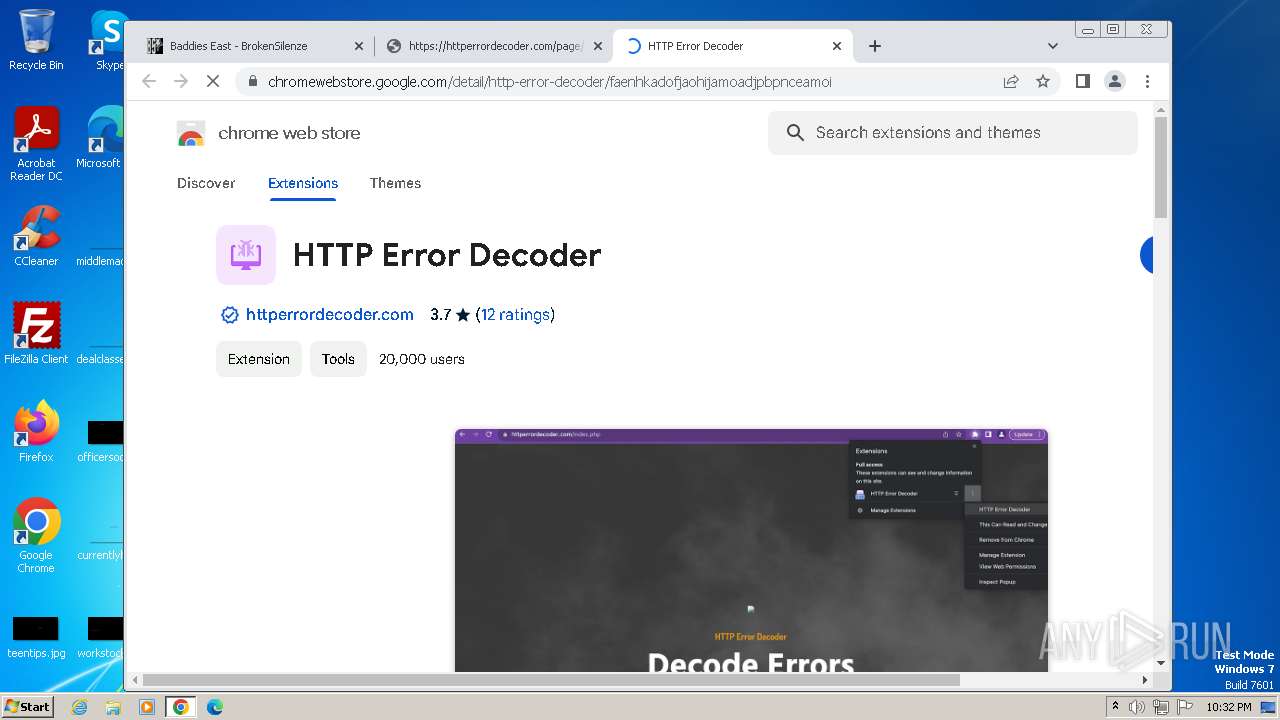Launch CCleaner from the desktop
Viewport: 1280px width, 720px height.
[x=36, y=236]
